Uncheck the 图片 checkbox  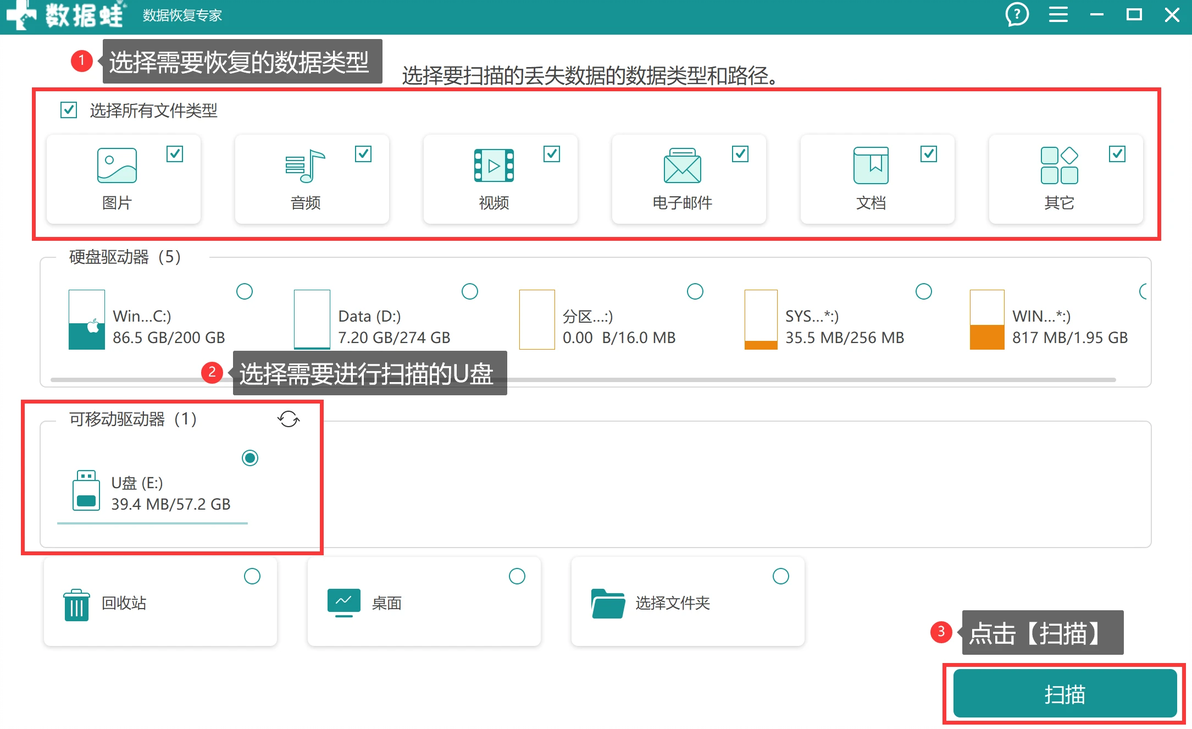pos(175,154)
